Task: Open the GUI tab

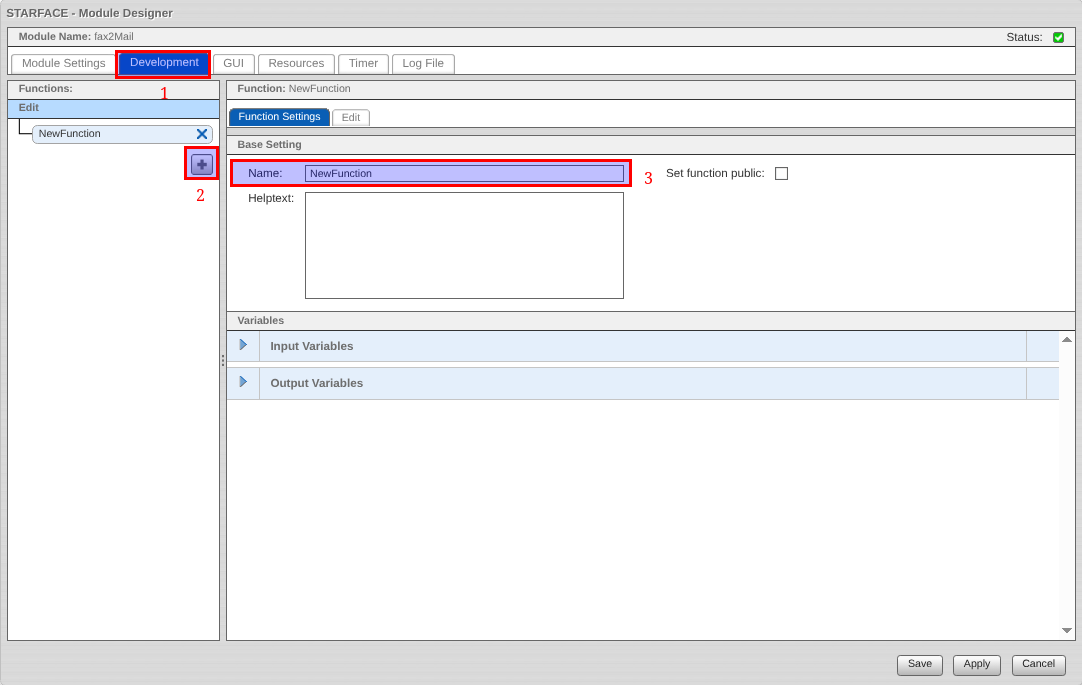Action: tap(233, 63)
